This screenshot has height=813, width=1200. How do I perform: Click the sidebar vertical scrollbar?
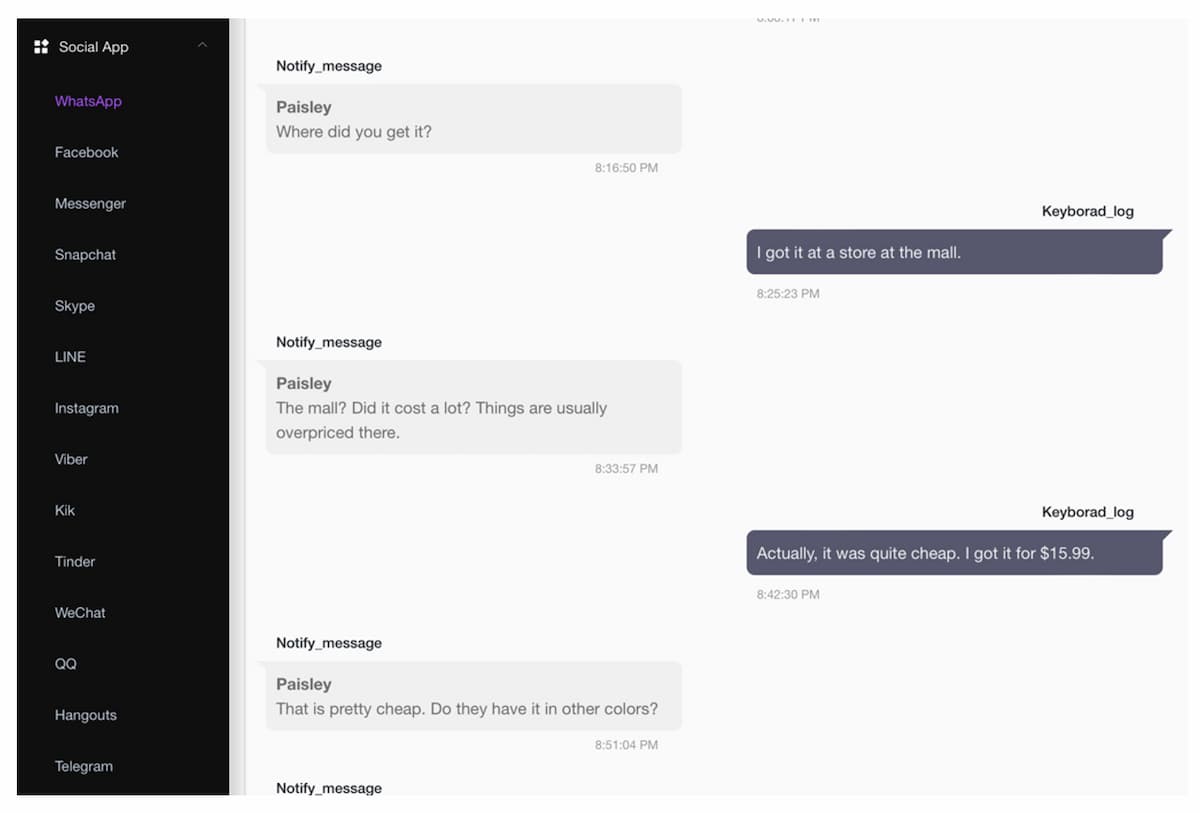237,406
